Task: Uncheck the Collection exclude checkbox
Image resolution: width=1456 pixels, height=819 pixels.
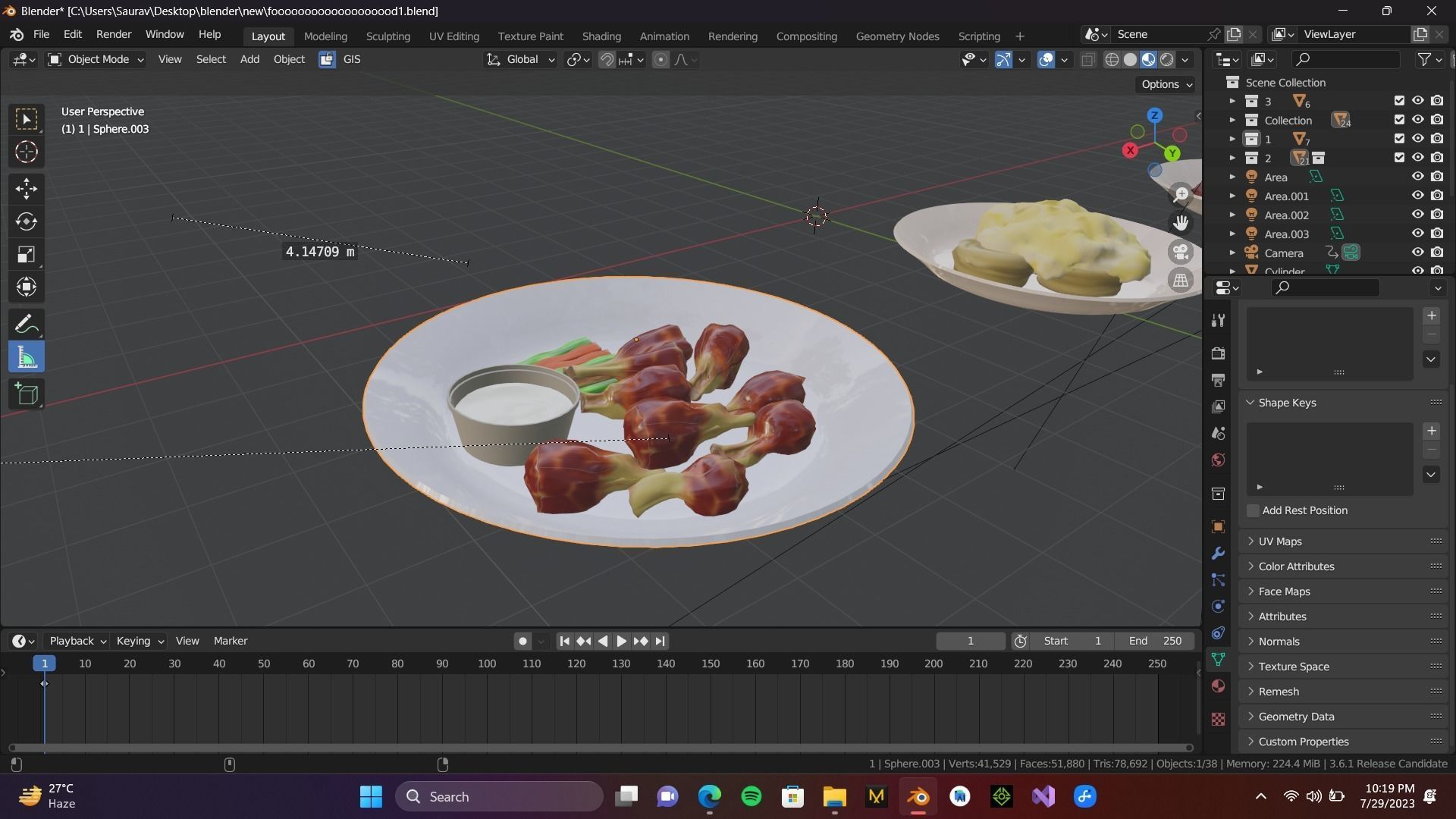Action: (x=1399, y=120)
